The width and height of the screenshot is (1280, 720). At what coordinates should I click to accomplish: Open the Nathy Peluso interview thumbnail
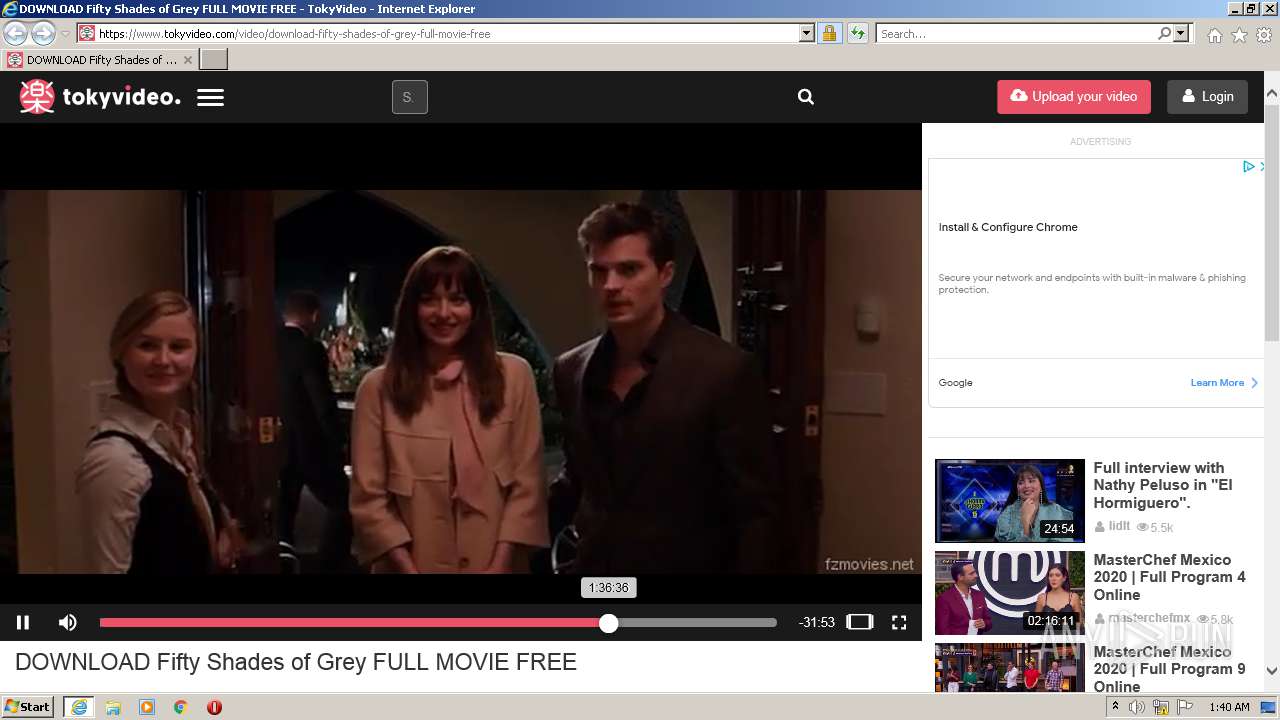coord(1010,500)
